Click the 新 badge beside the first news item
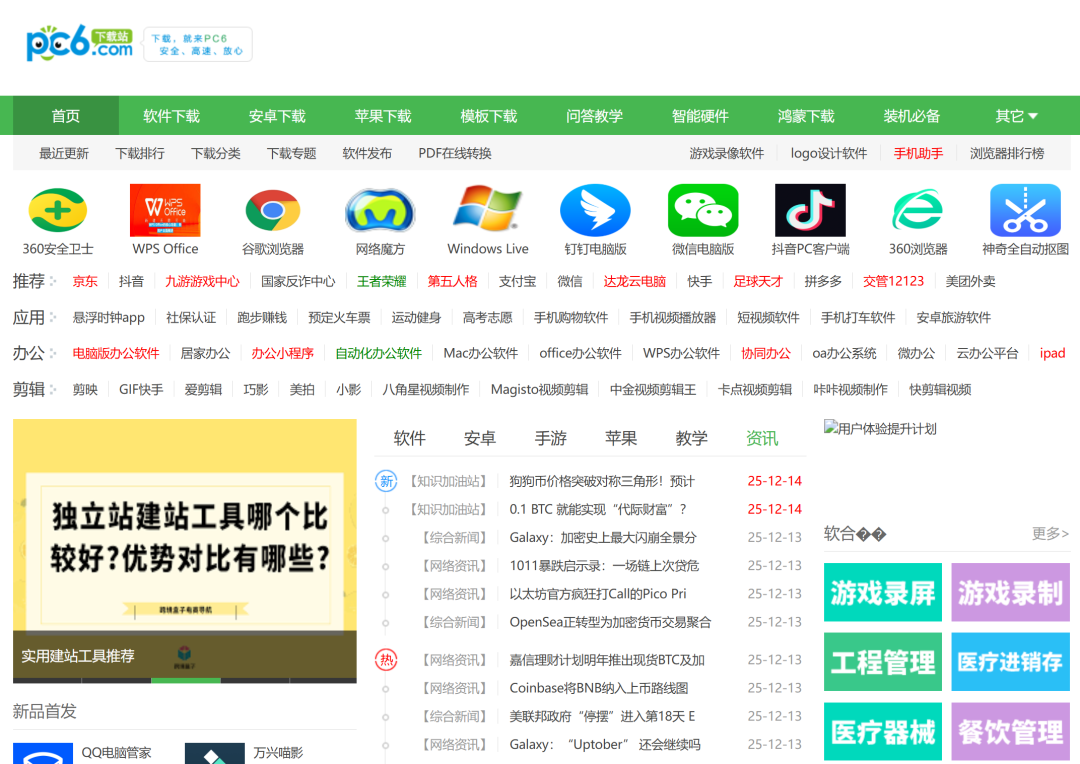 (386, 481)
